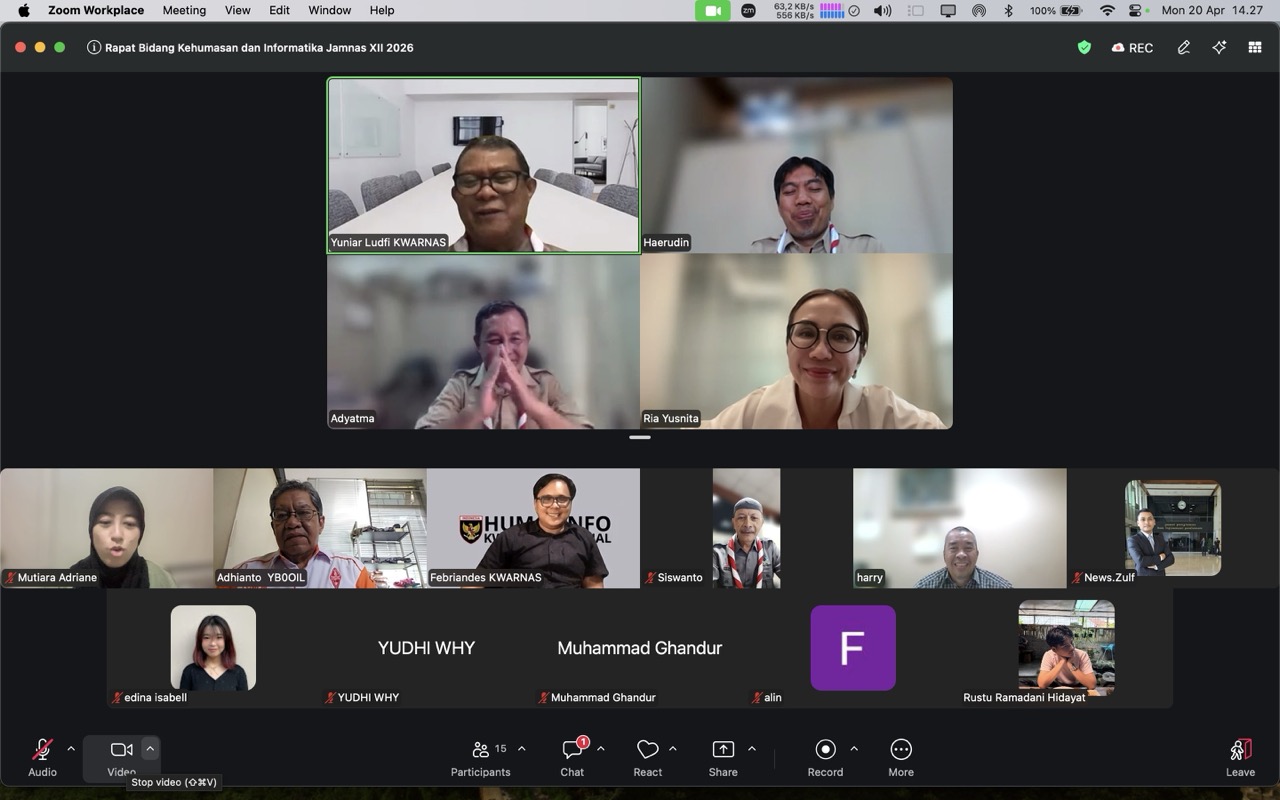Expand share options arrow beside Share
This screenshot has width=1280, height=800.
[x=752, y=748]
